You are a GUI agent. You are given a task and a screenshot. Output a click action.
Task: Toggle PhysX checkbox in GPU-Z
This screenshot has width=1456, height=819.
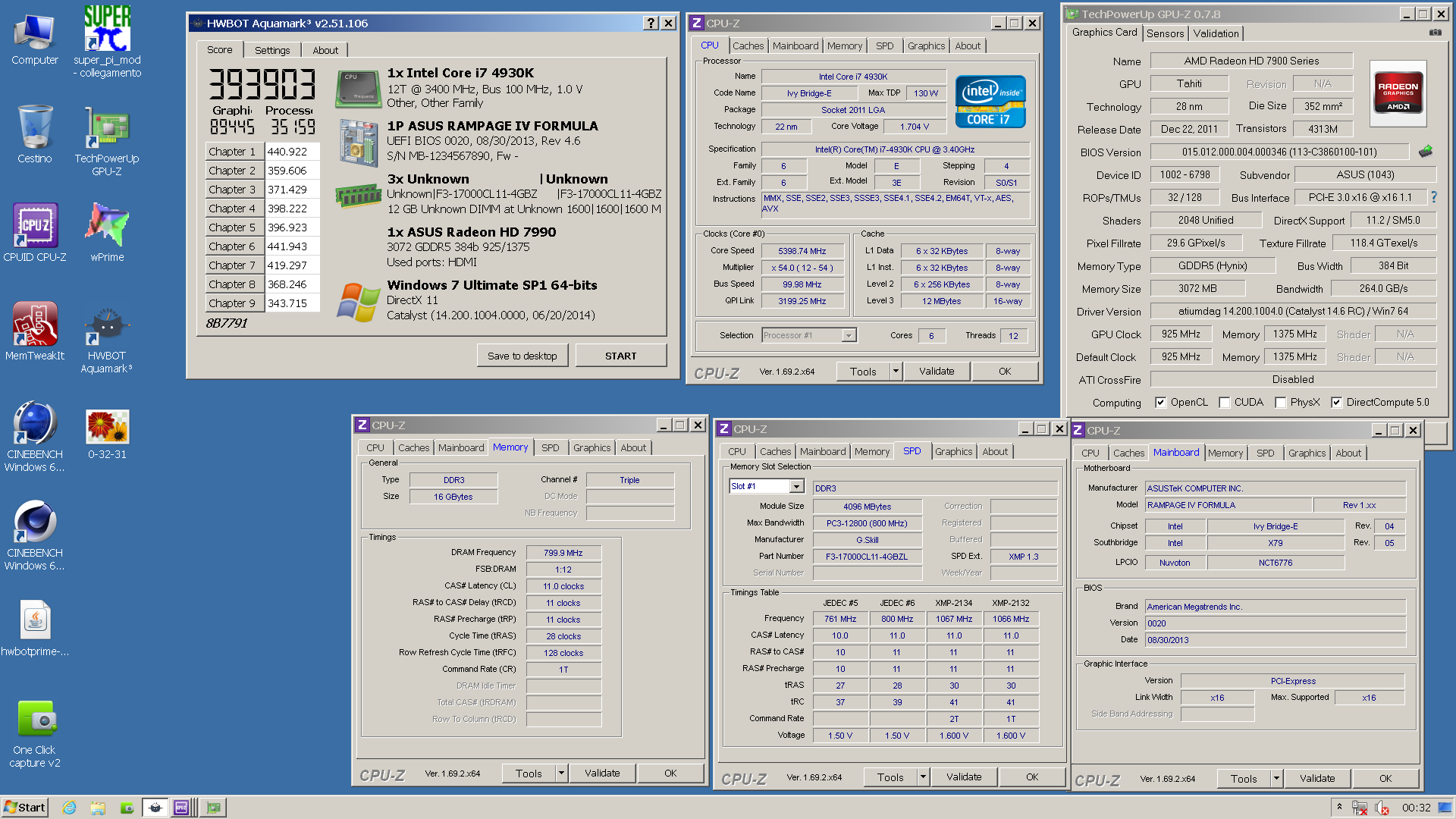point(1280,403)
